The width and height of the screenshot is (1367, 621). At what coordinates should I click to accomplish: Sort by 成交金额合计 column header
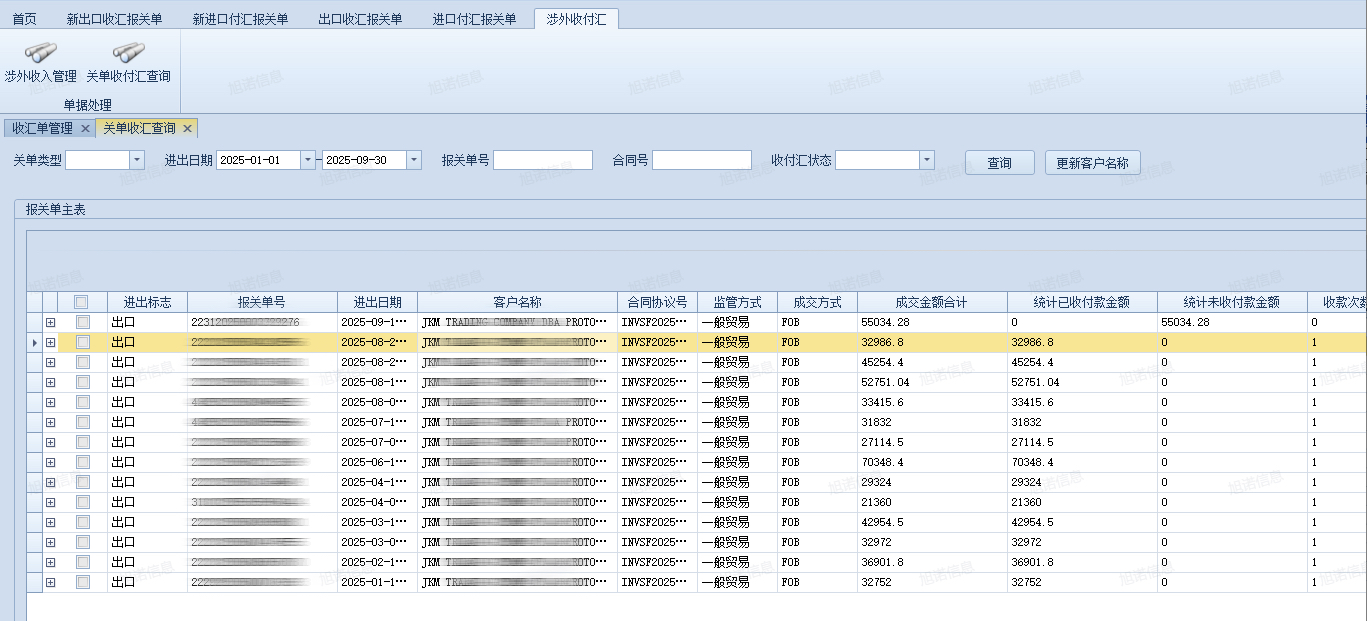coord(931,302)
